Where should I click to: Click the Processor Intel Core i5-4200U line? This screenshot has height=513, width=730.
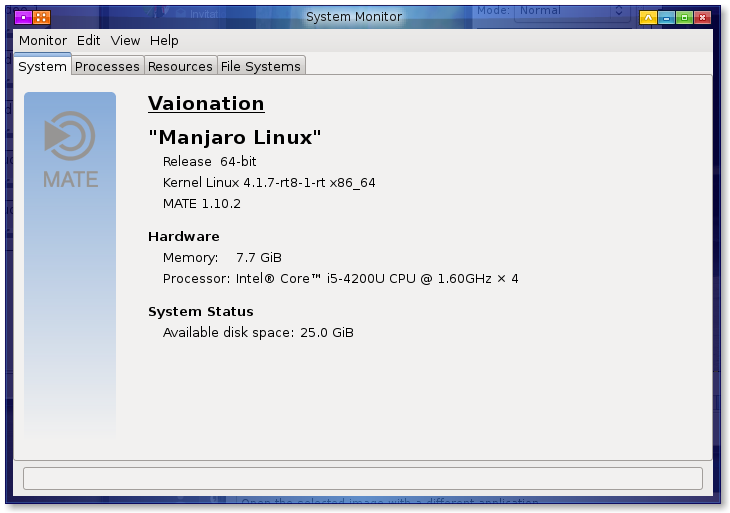pos(340,279)
